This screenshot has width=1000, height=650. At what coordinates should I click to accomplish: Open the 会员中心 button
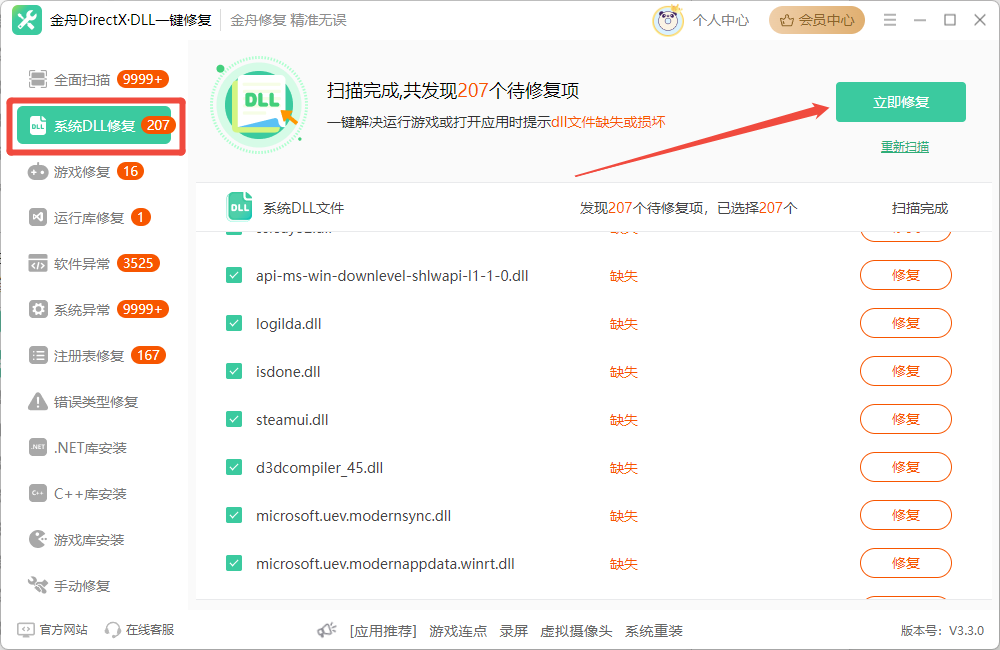click(x=816, y=20)
